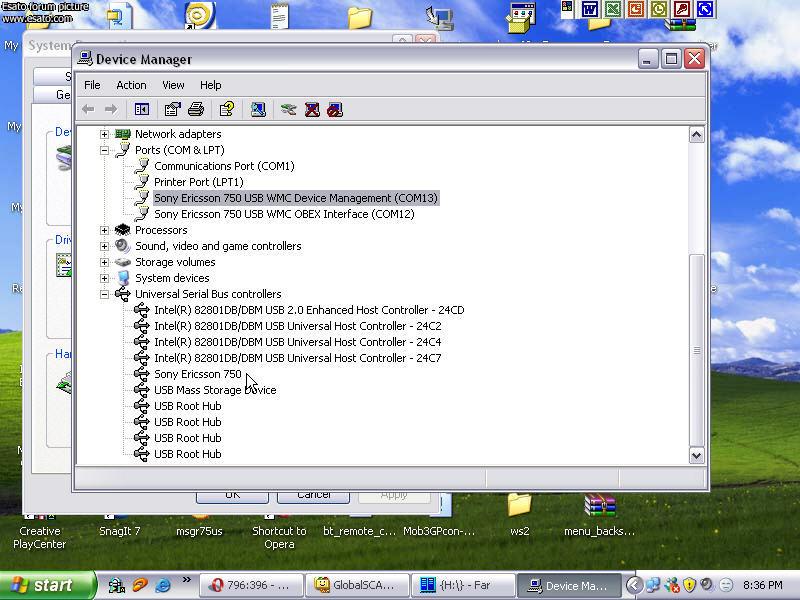
Task: Launch Internet Explorer from Quick Launch
Action: coord(163,585)
